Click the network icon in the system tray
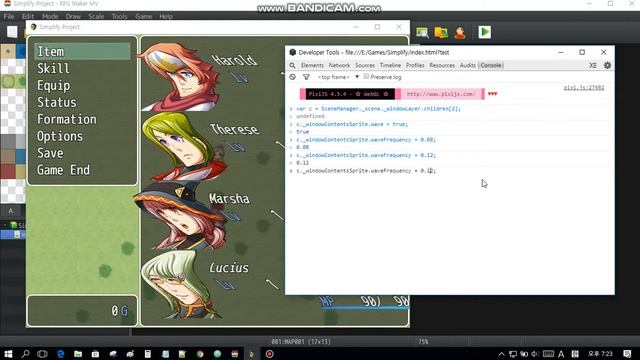 pyautogui.click(x=513, y=354)
